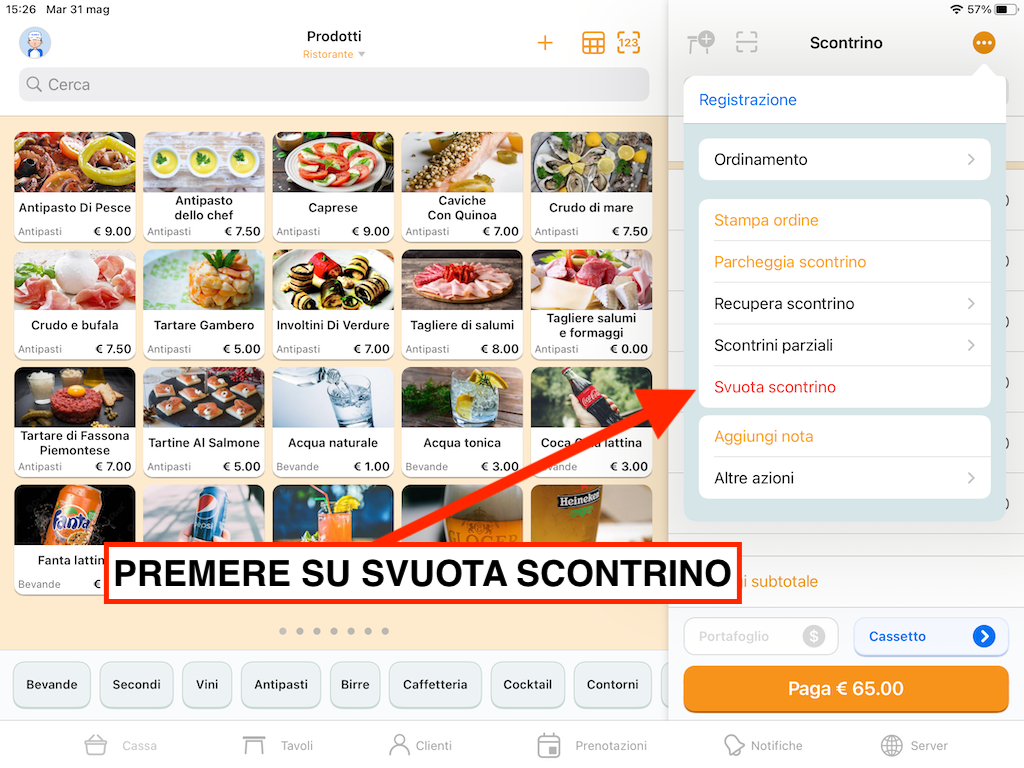
Task: Tap the Portafoglio field
Action: pyautogui.click(x=761, y=636)
